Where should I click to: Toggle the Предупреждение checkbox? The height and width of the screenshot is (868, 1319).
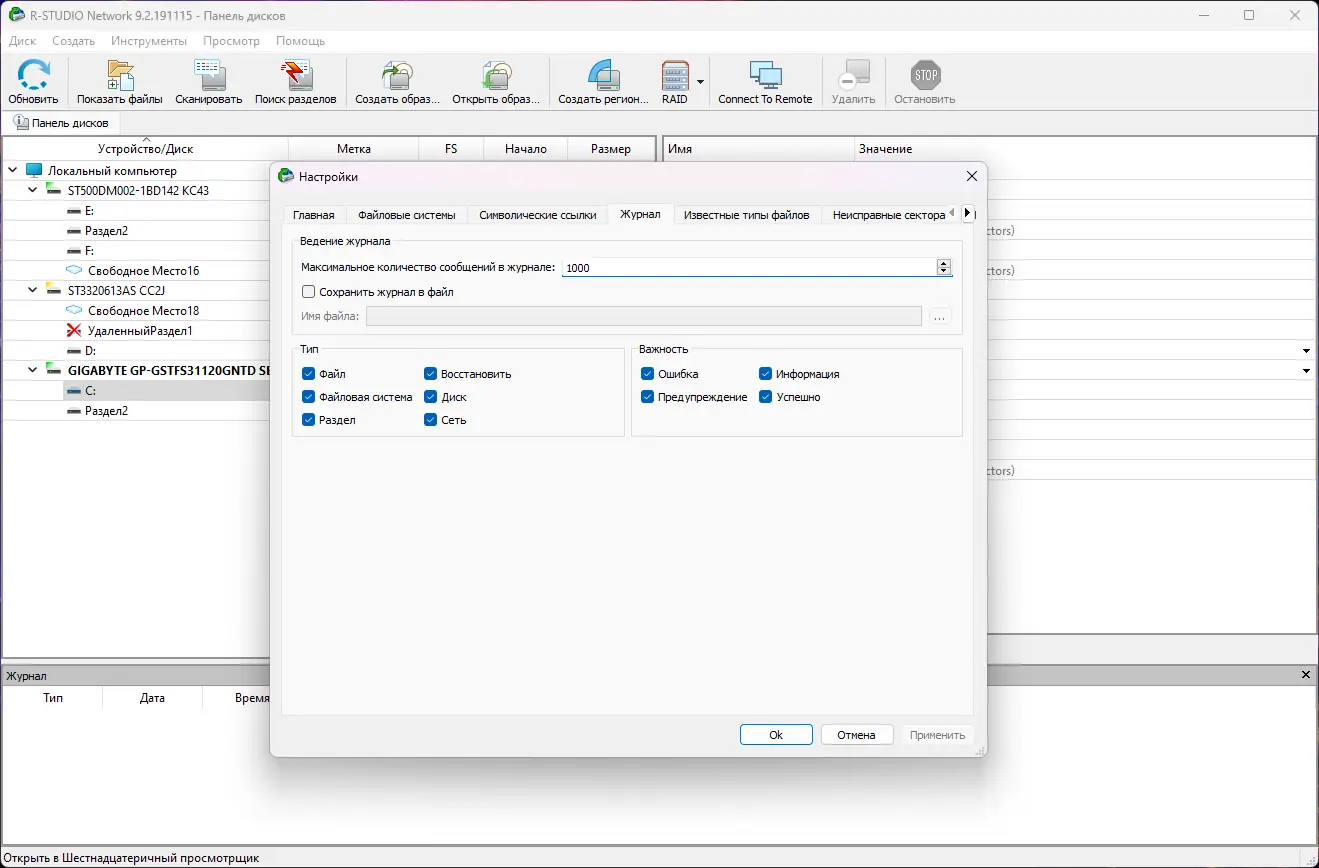(x=648, y=397)
